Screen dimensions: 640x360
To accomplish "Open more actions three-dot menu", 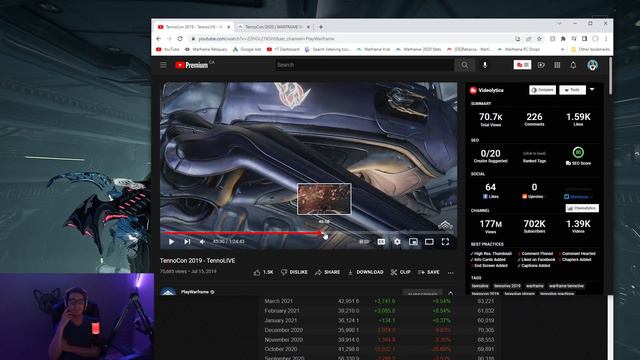I will [451, 273].
